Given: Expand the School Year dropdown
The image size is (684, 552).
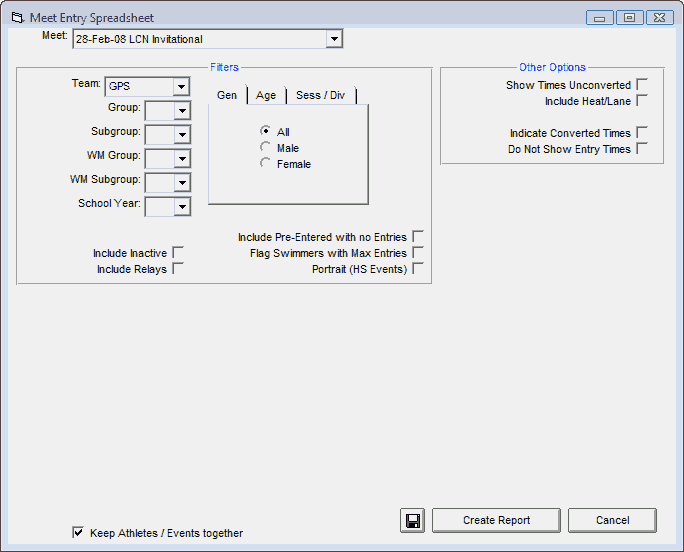Looking at the screenshot, I should [181, 206].
